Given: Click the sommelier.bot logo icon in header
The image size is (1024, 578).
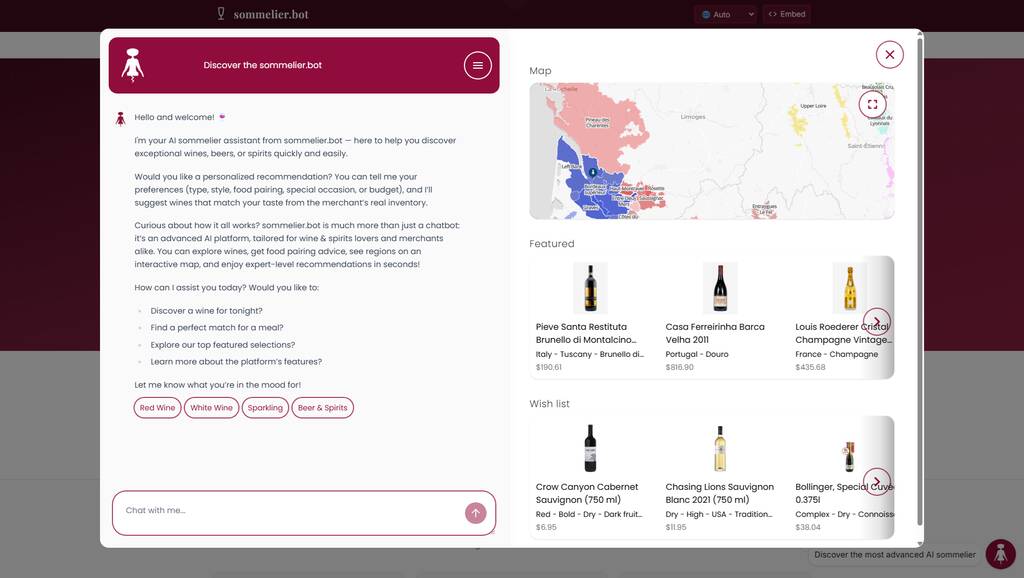Looking at the screenshot, I should click(x=219, y=14).
